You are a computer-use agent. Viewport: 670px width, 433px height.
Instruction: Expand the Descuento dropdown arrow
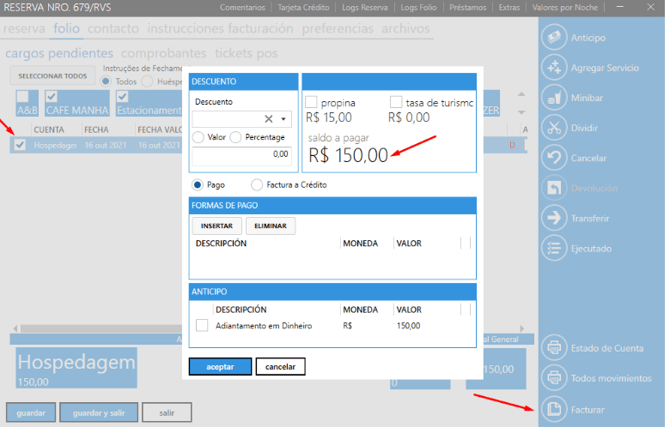pos(284,119)
